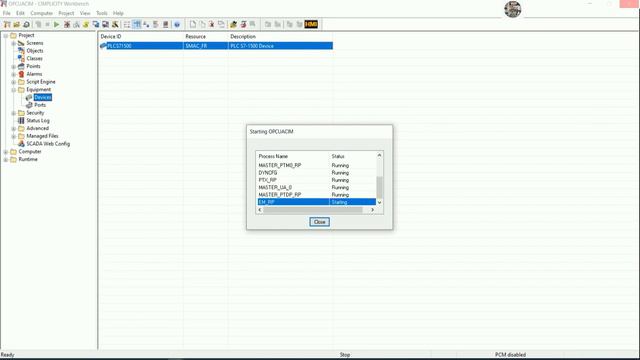
Task: Click the Screens icon in the project tree
Action: pos(21,43)
